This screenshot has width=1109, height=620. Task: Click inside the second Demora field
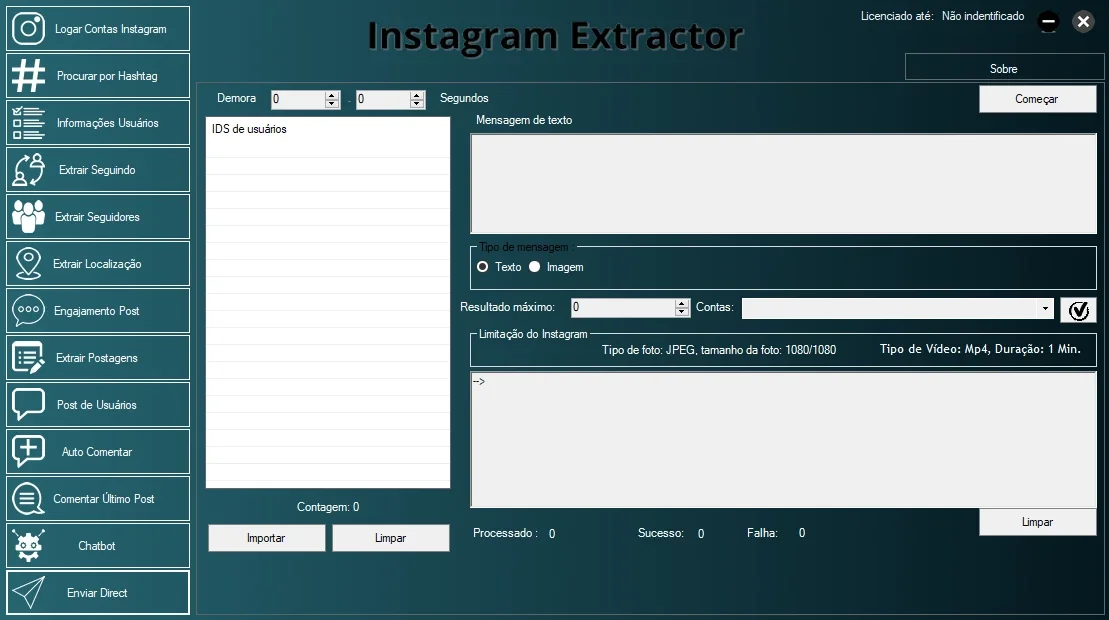tap(383, 100)
